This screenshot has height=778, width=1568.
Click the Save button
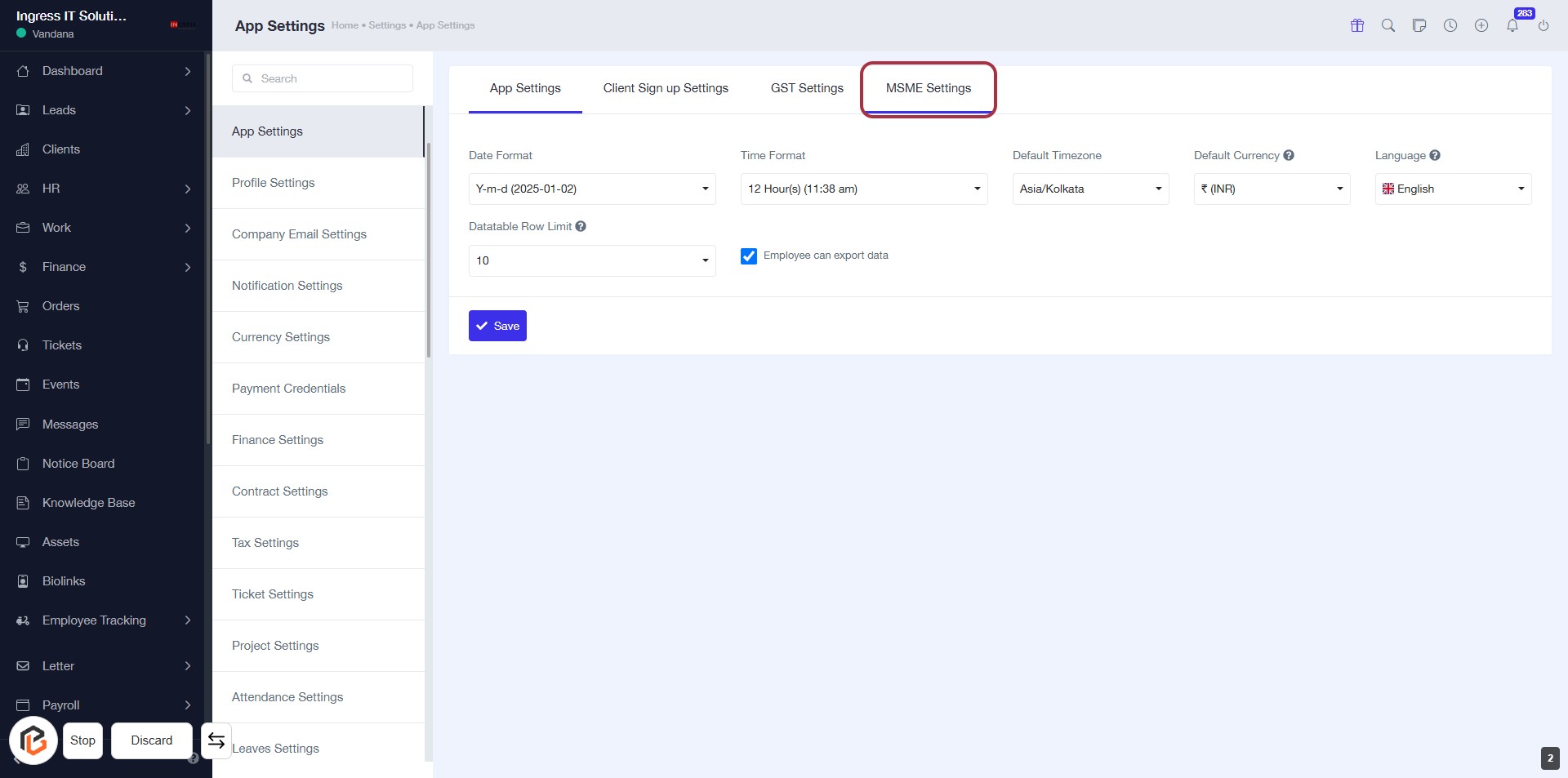(497, 326)
